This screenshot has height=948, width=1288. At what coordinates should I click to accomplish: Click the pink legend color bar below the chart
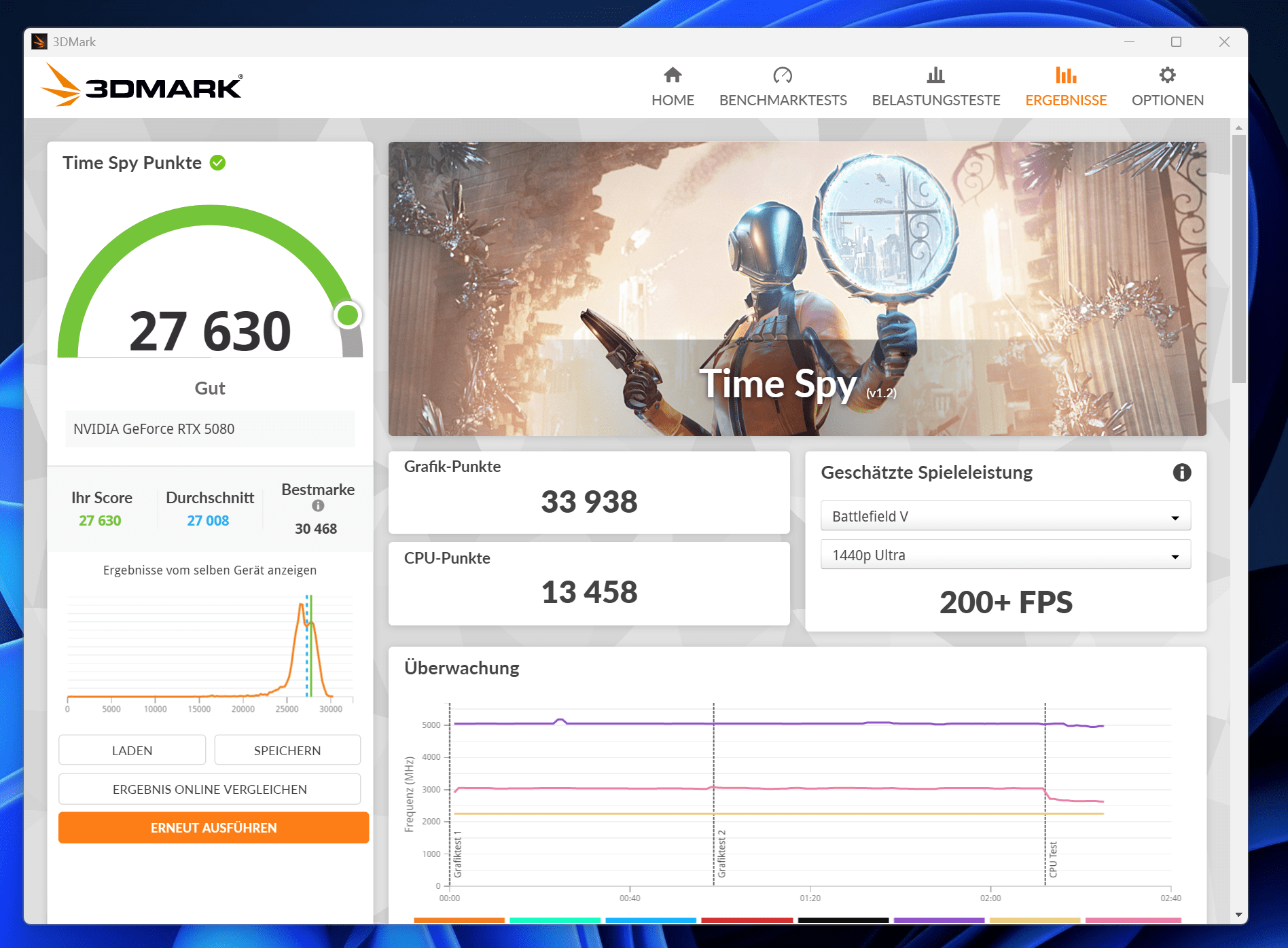point(1133,920)
